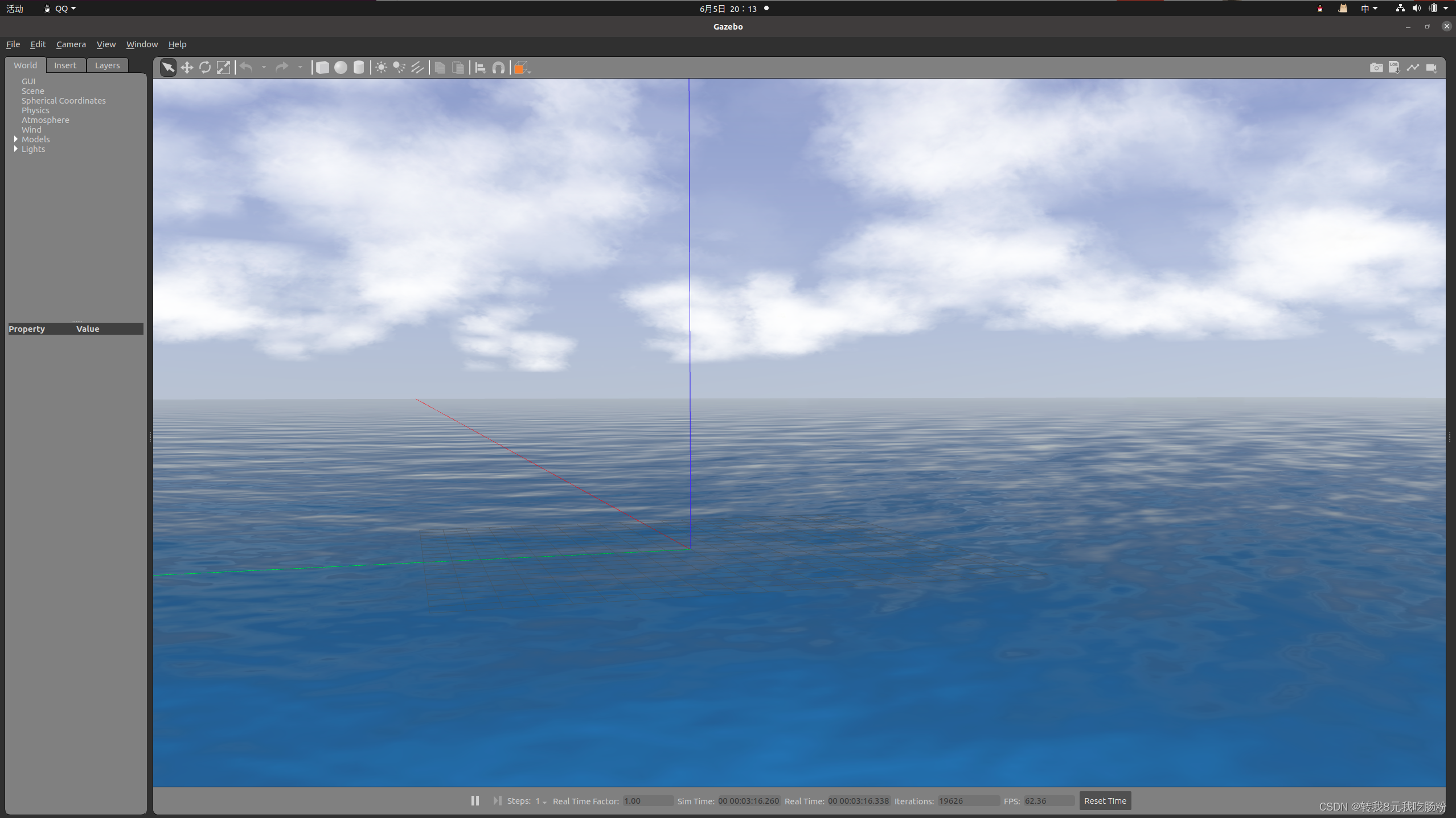The image size is (1456, 818).
Task: Open the Camera menu
Action: 71,44
